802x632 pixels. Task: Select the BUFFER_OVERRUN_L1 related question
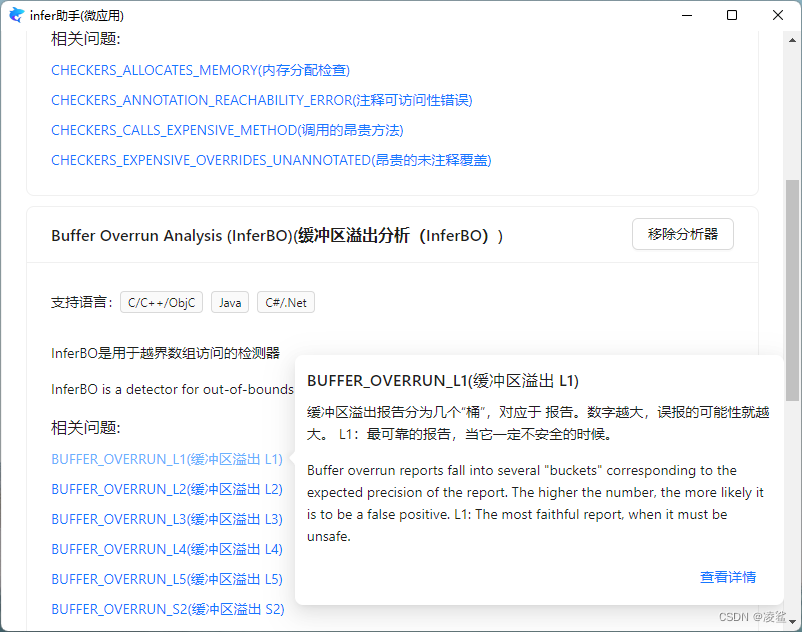[x=167, y=459]
